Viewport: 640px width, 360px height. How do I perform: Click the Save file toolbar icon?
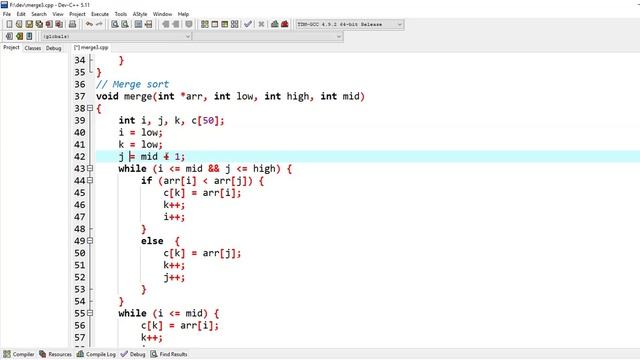pos(29,24)
